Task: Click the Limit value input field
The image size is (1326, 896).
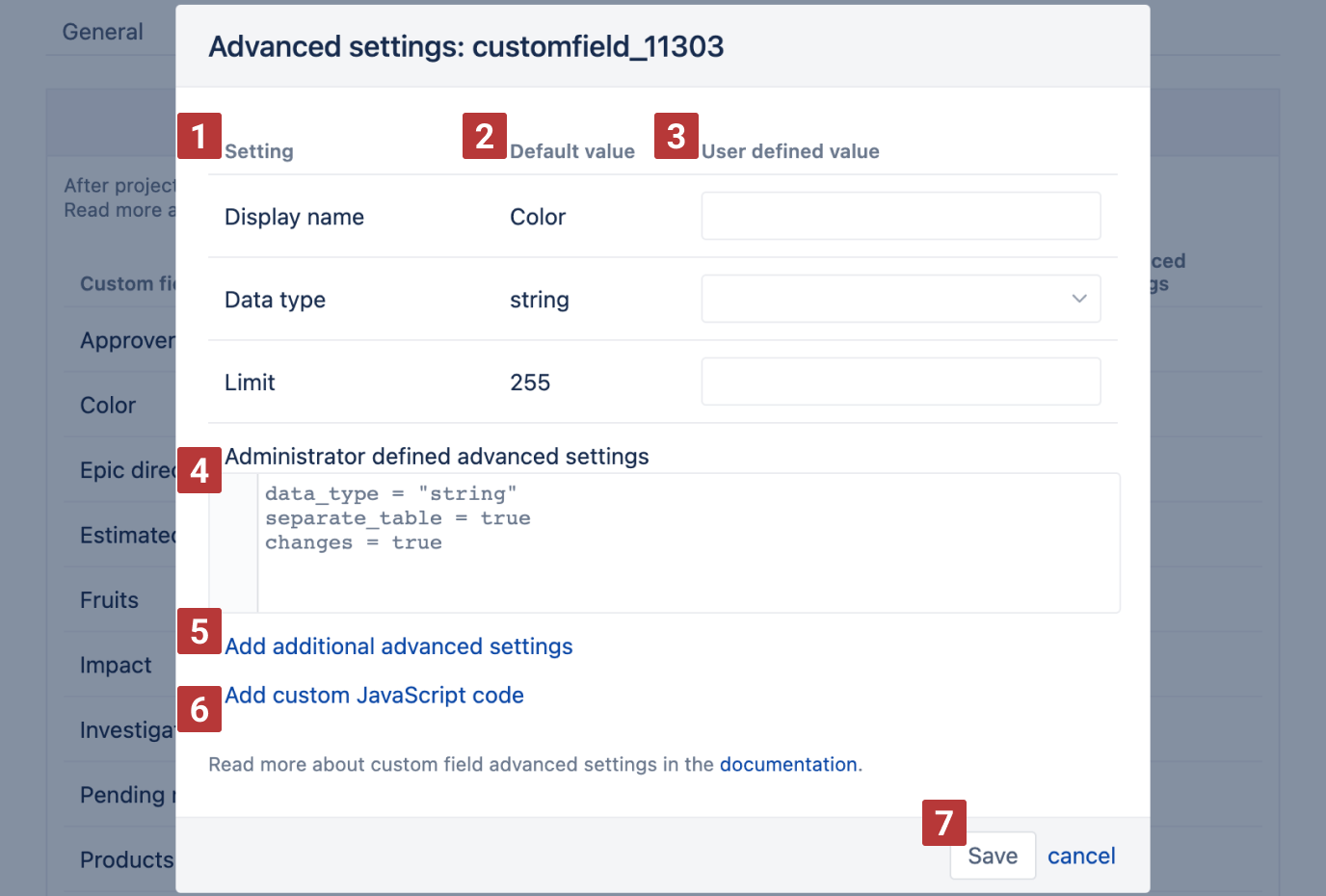Action: [x=900, y=381]
